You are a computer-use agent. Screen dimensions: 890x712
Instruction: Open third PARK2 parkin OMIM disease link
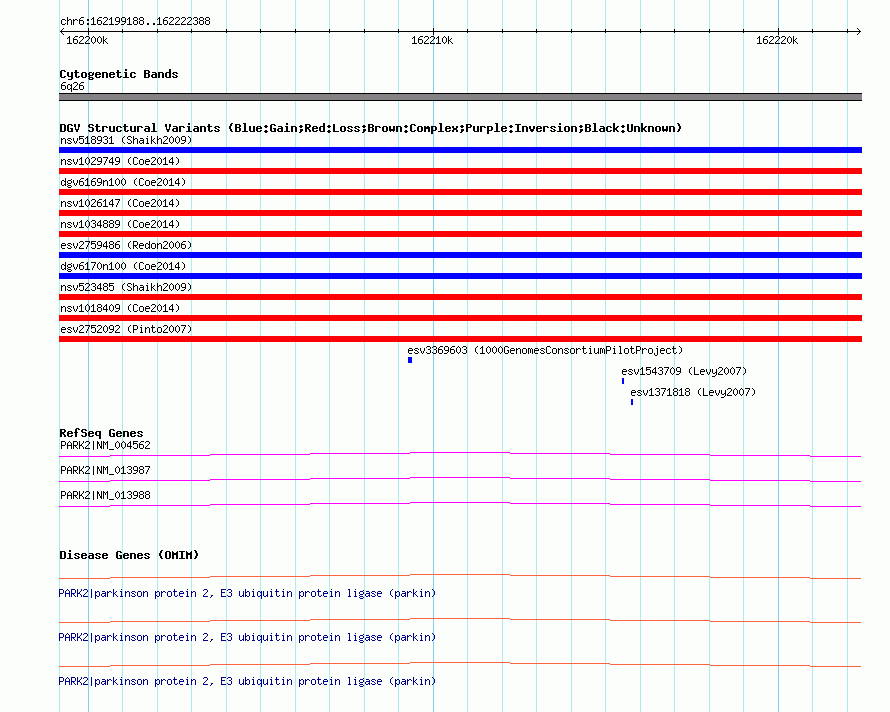tap(247, 681)
